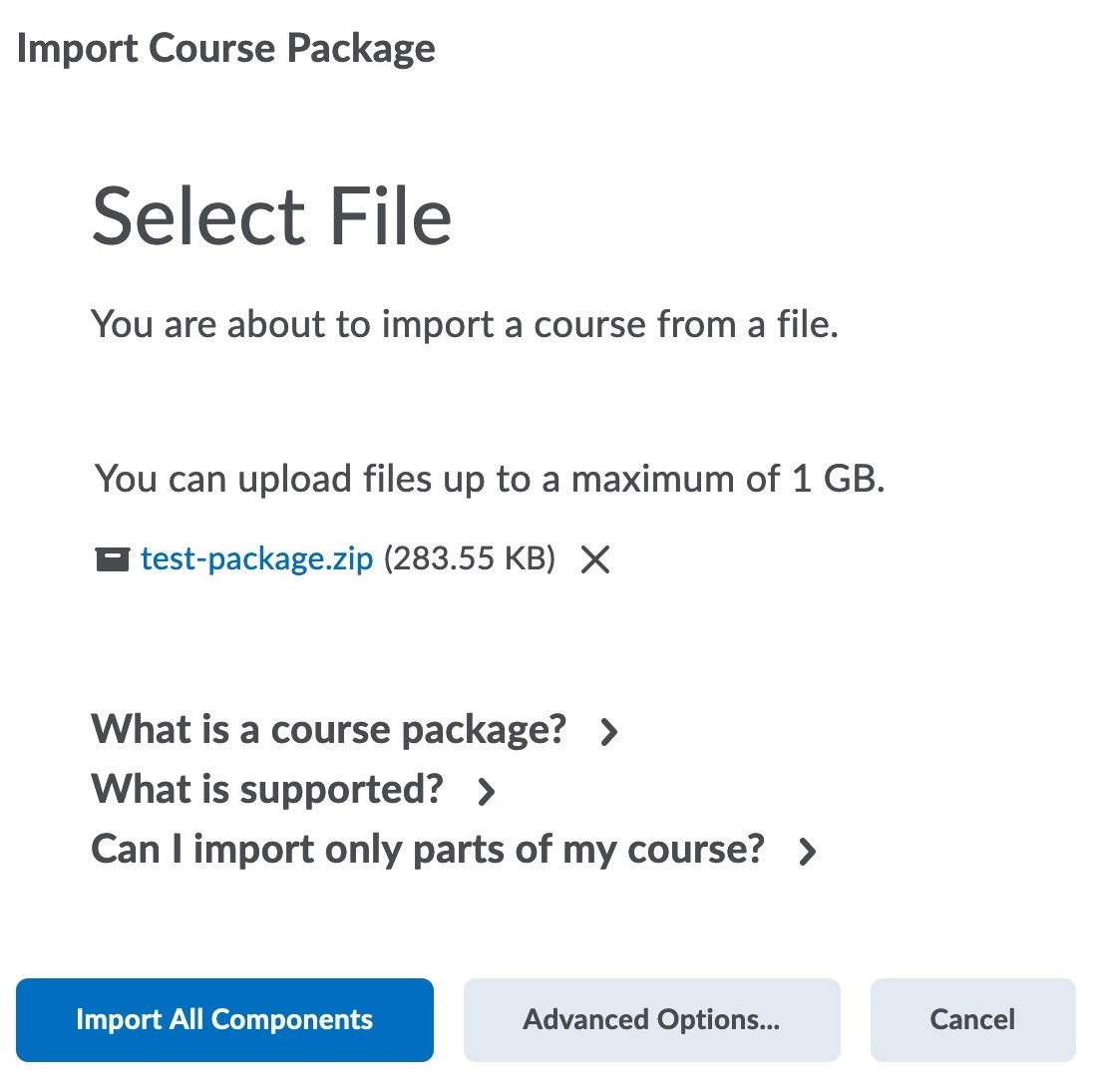Click the 'What is supported?' heading text

pyautogui.click(x=266, y=790)
